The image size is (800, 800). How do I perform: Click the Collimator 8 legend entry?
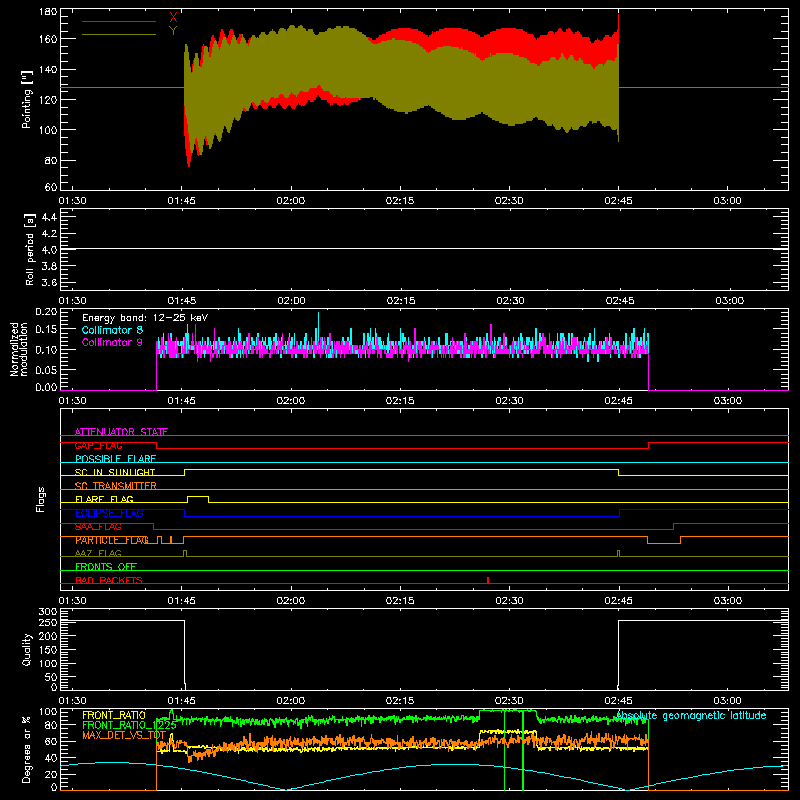tap(112, 330)
